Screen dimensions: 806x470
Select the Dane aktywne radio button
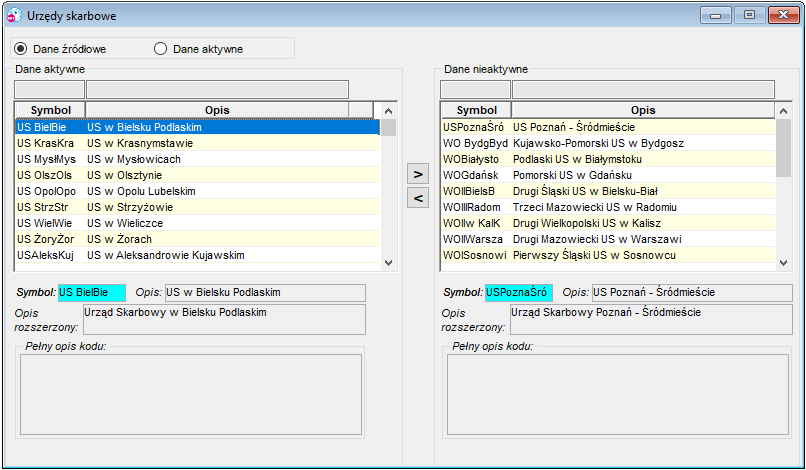click(160, 49)
